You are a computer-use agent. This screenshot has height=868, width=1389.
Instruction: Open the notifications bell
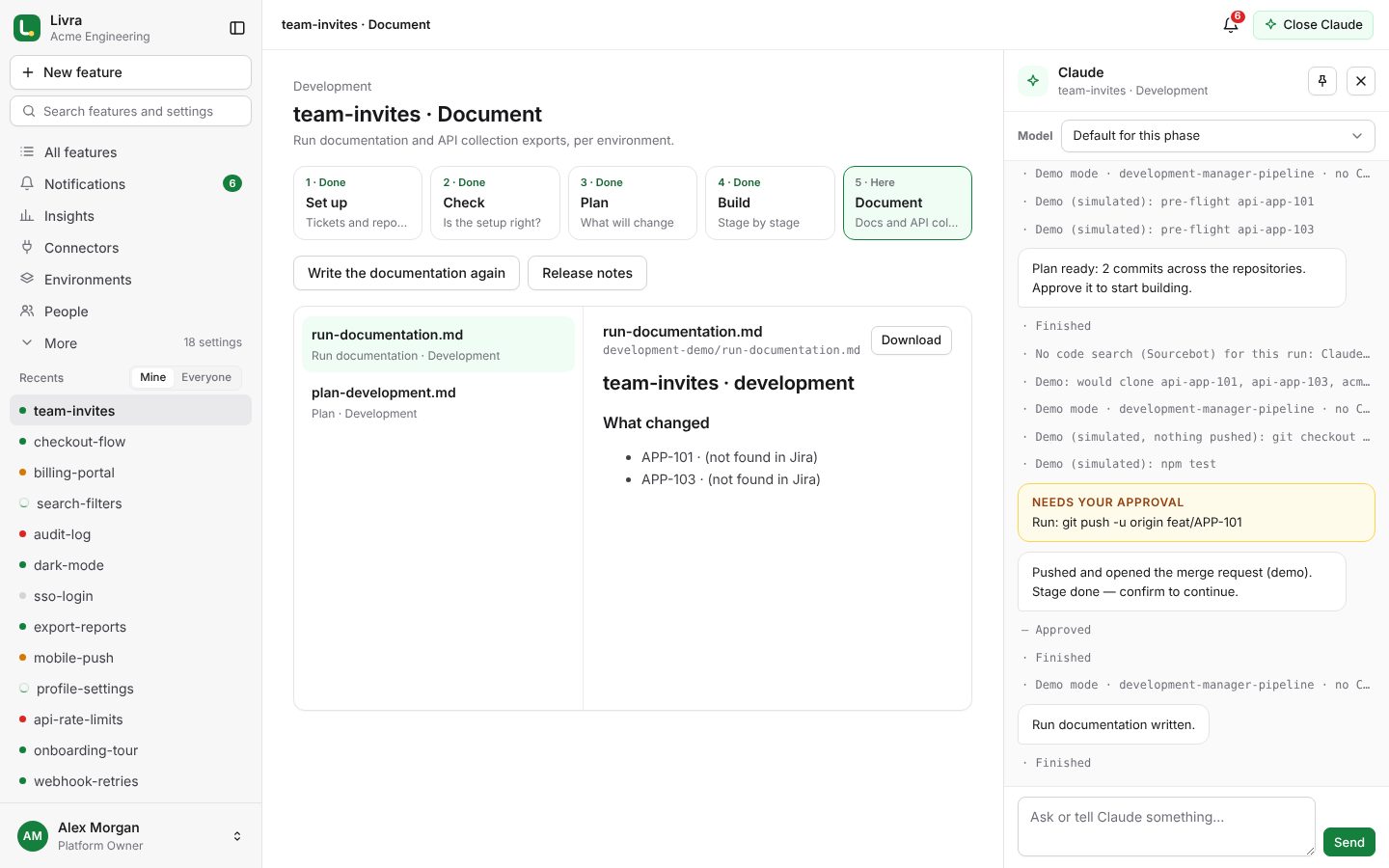tap(1231, 25)
